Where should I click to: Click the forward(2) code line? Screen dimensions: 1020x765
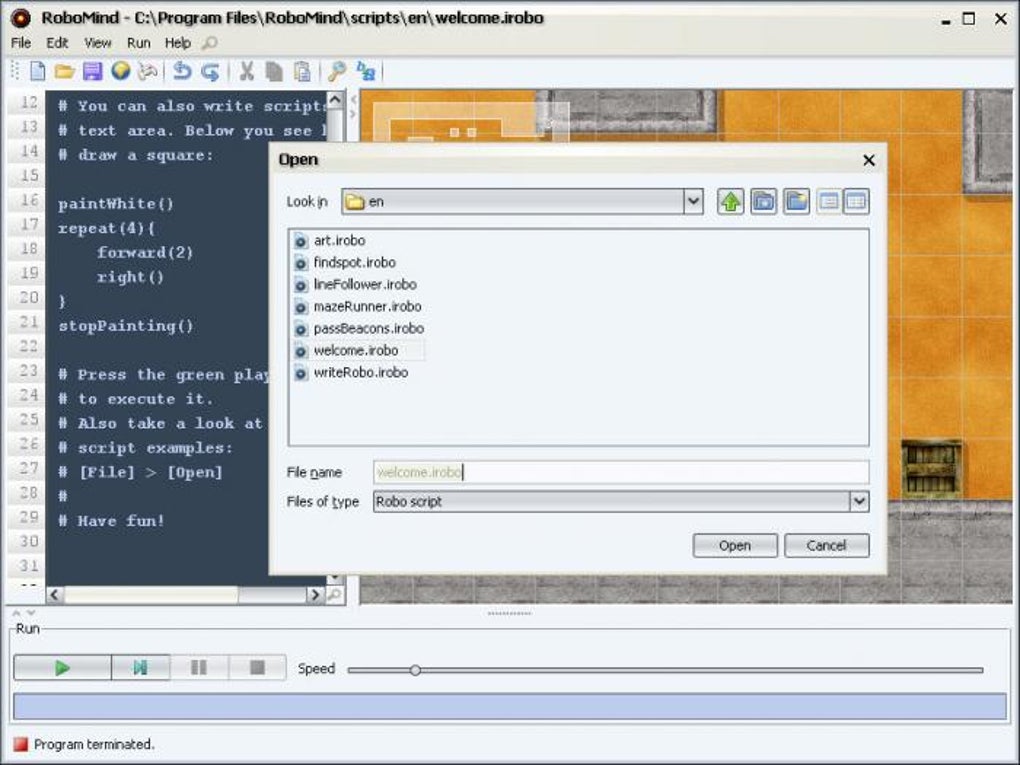point(145,253)
